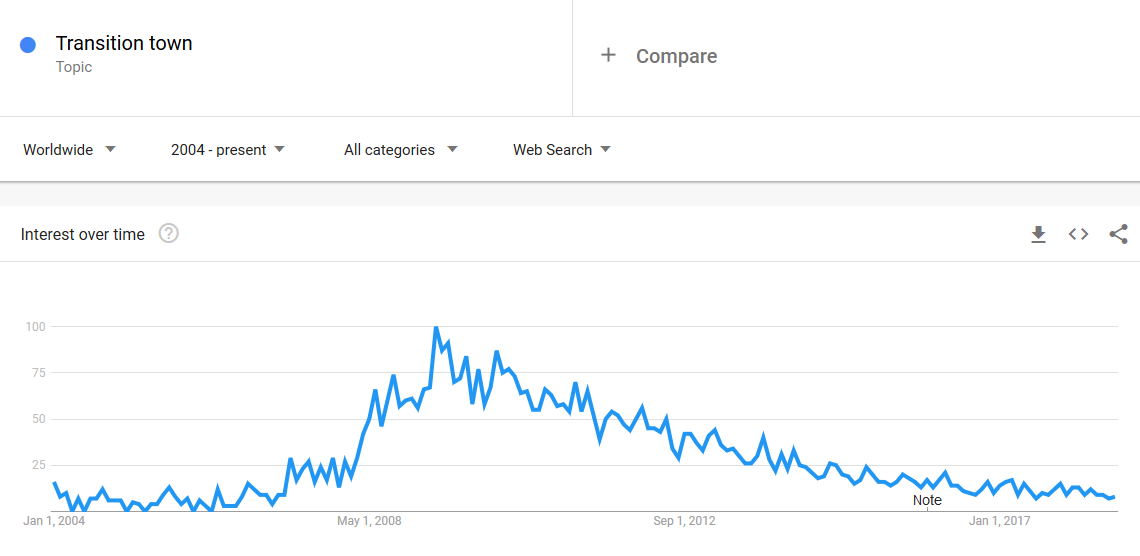Click the chart's peak point at 100

435,327
